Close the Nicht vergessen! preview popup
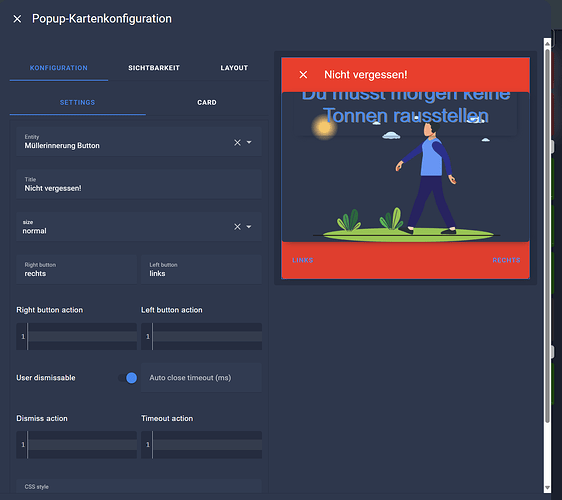 pyautogui.click(x=303, y=75)
